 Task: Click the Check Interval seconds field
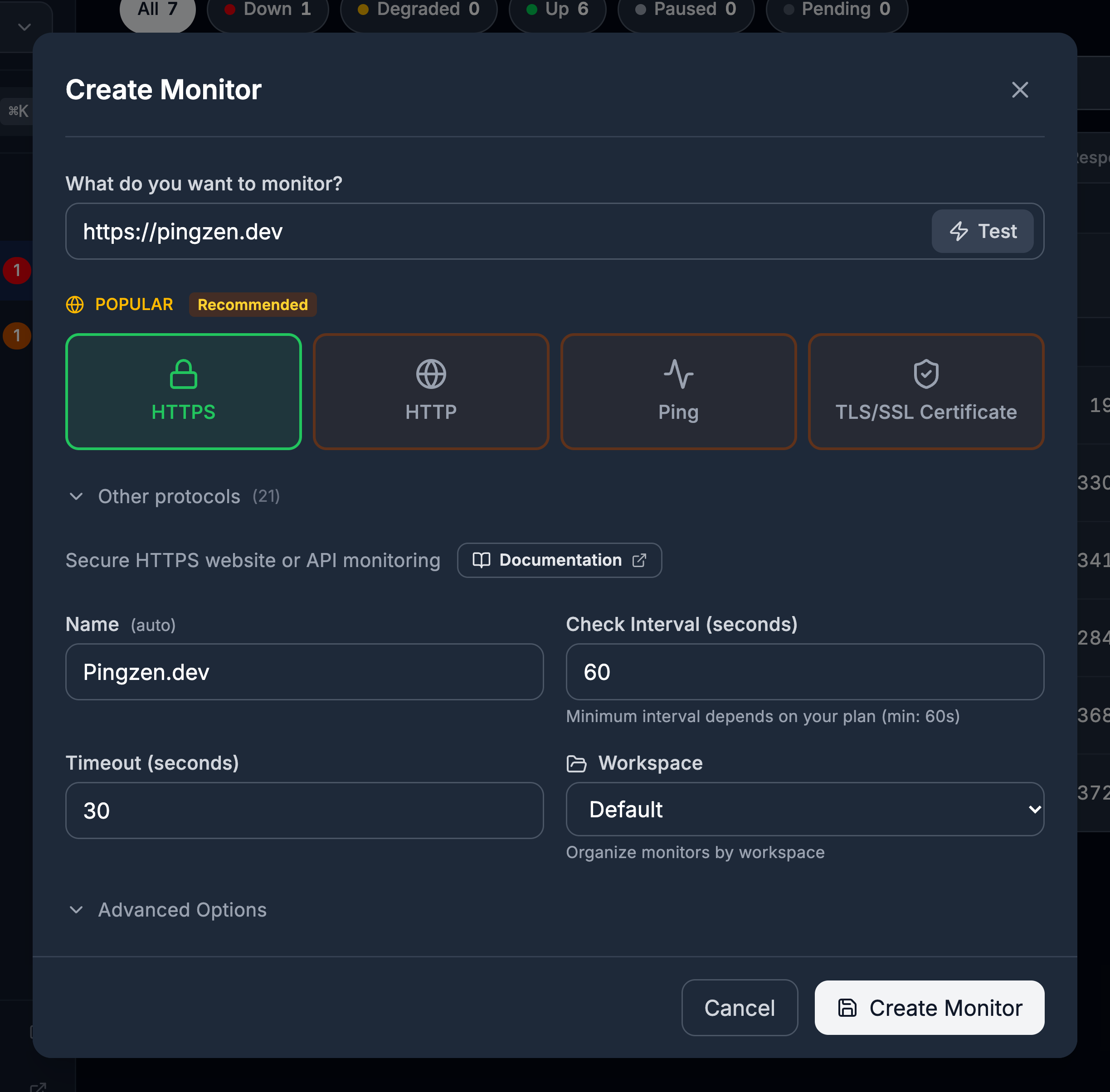805,672
